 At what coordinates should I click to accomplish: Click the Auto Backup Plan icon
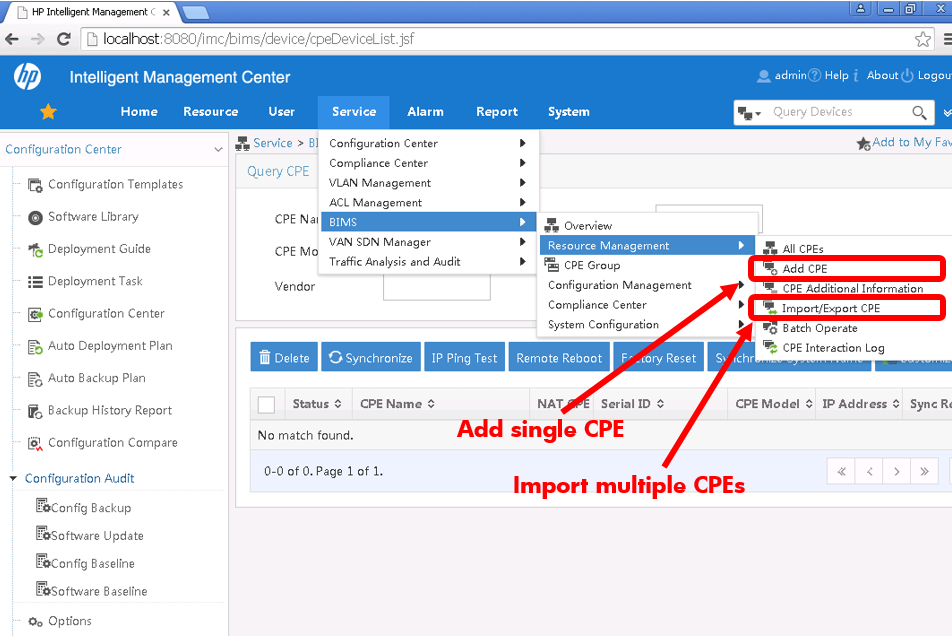click(35, 379)
